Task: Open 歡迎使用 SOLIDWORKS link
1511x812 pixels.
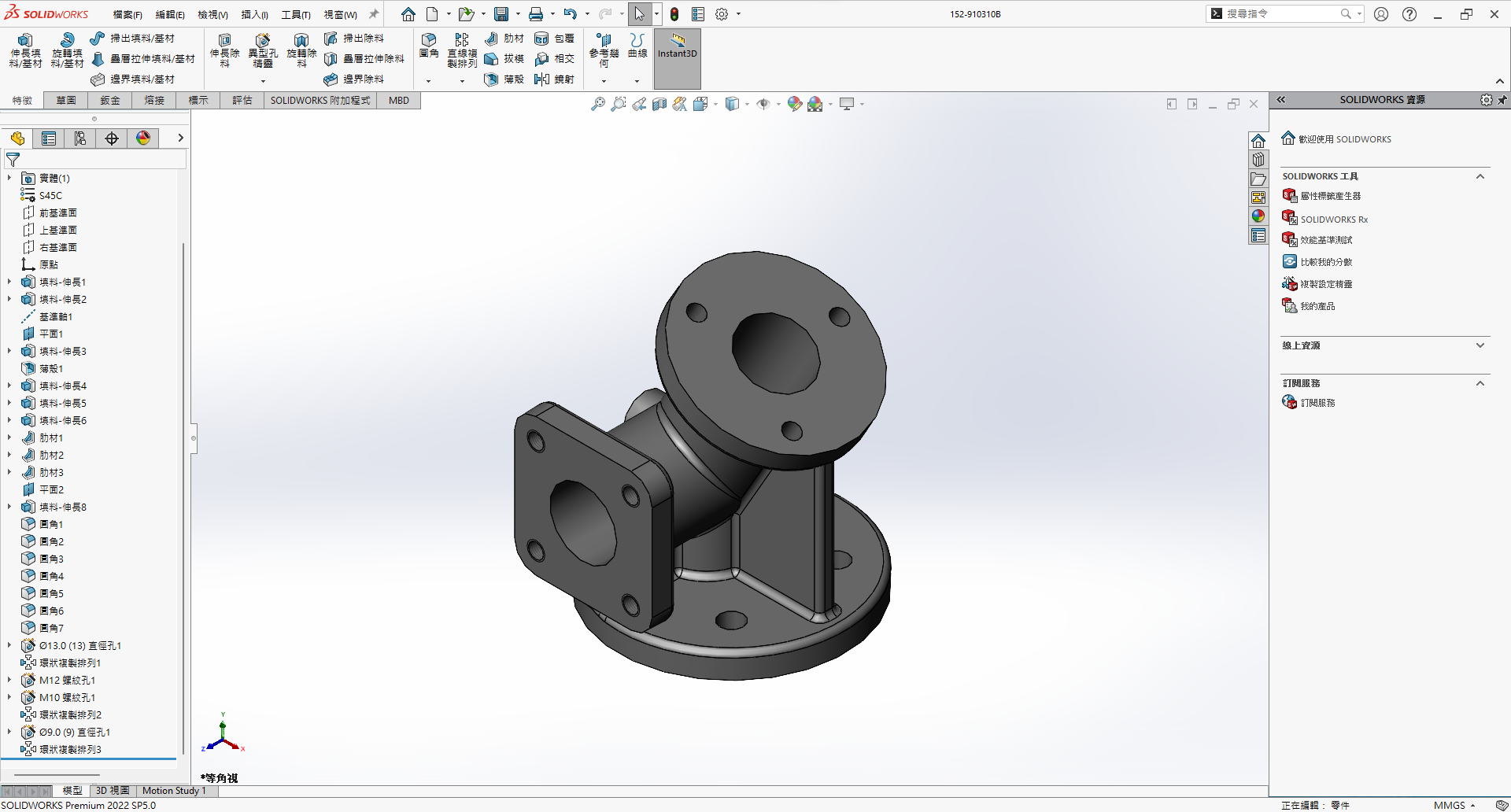Action: coord(1336,139)
